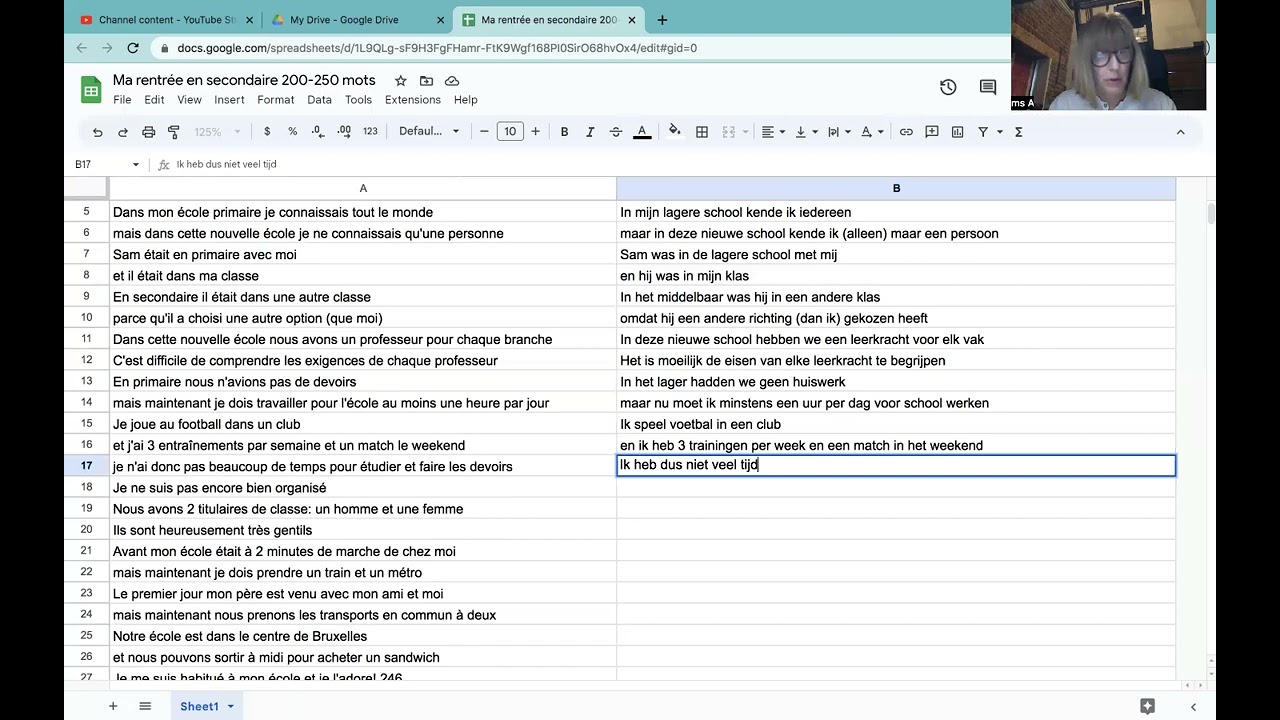Screen dimensions: 1280x720
Task: Undo the last action
Action: click(97, 132)
